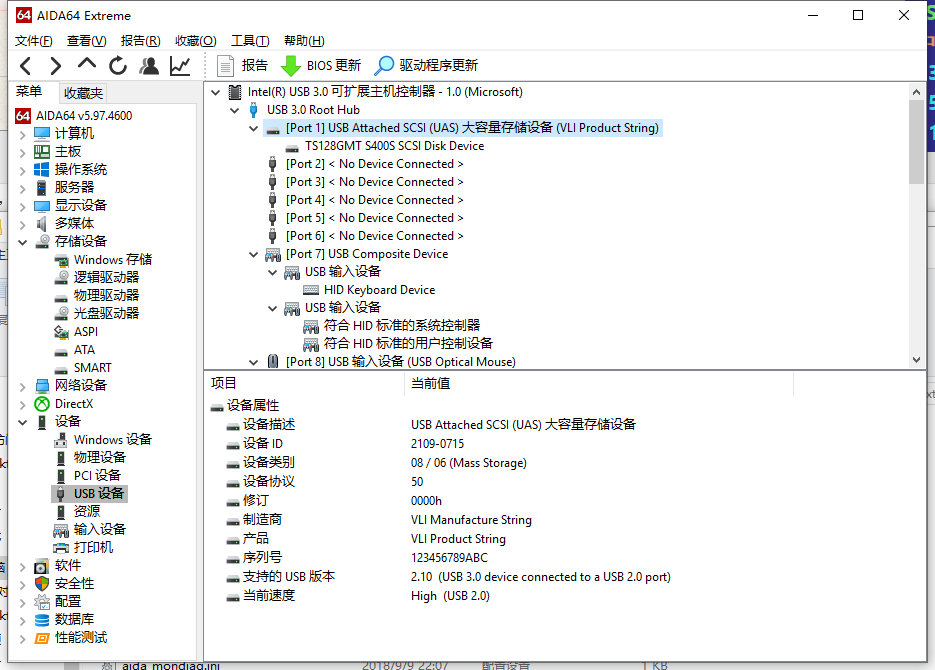Open the 文件(F) menu

[x=33, y=41]
